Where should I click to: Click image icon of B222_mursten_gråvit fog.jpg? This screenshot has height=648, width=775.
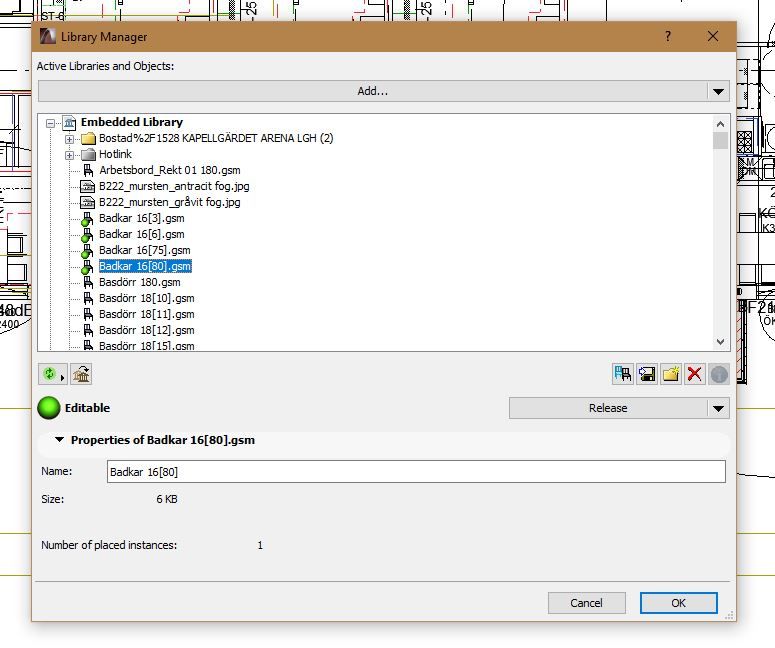click(87, 202)
